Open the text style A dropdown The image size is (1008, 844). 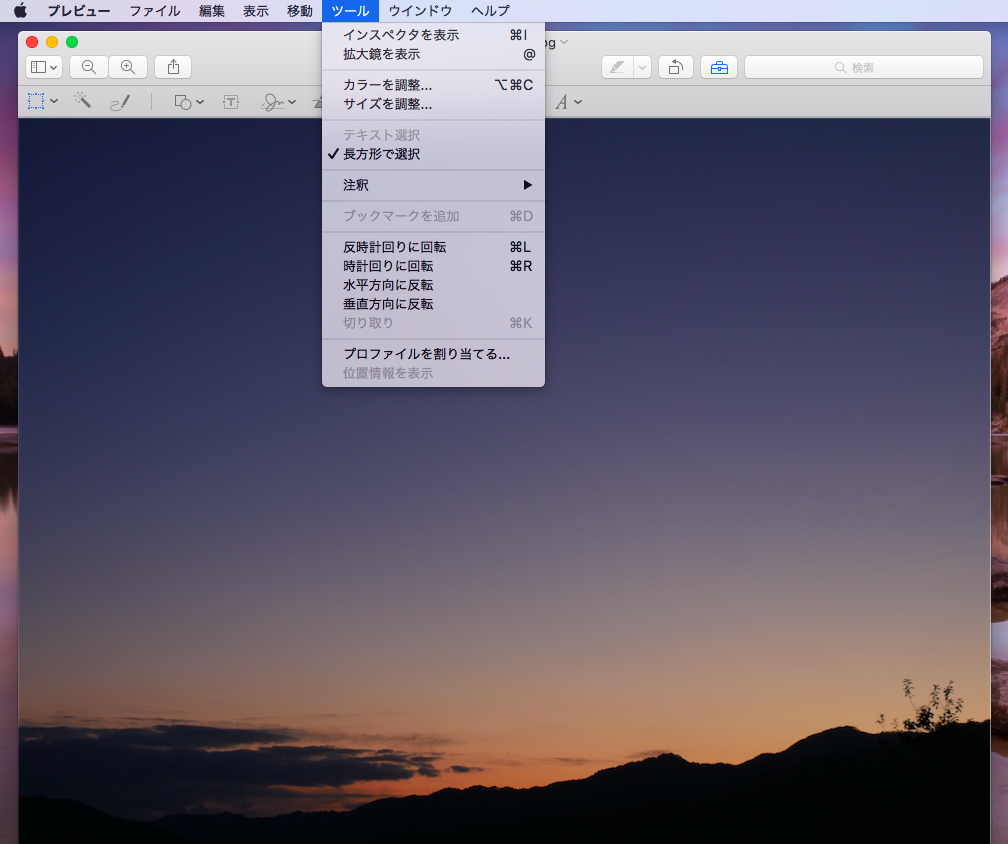[570, 101]
